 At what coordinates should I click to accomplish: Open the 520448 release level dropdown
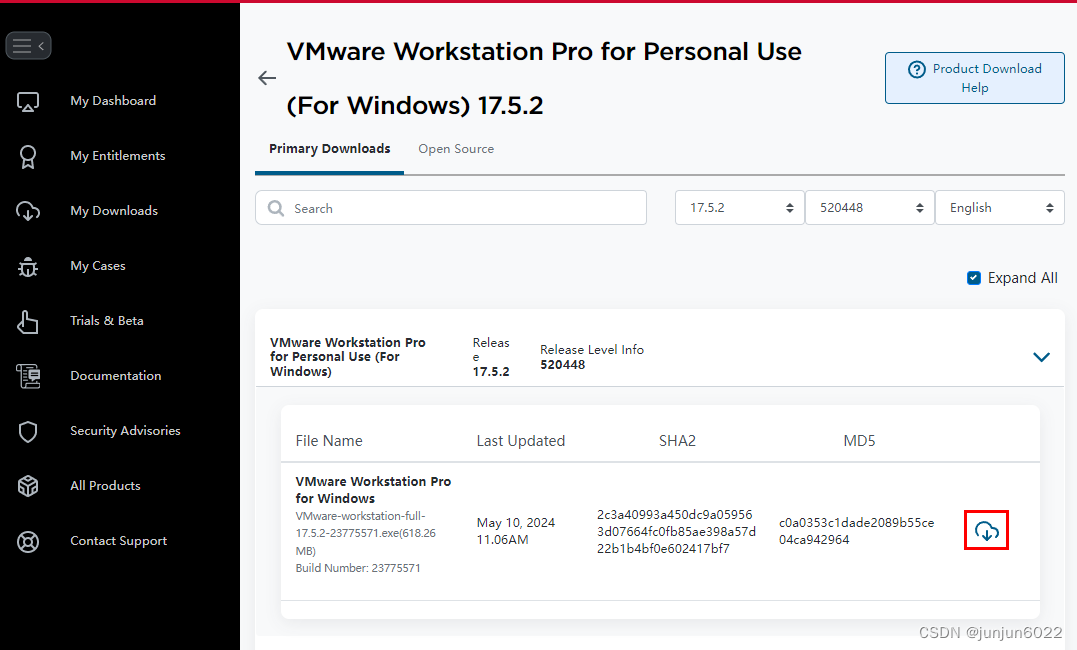point(870,208)
